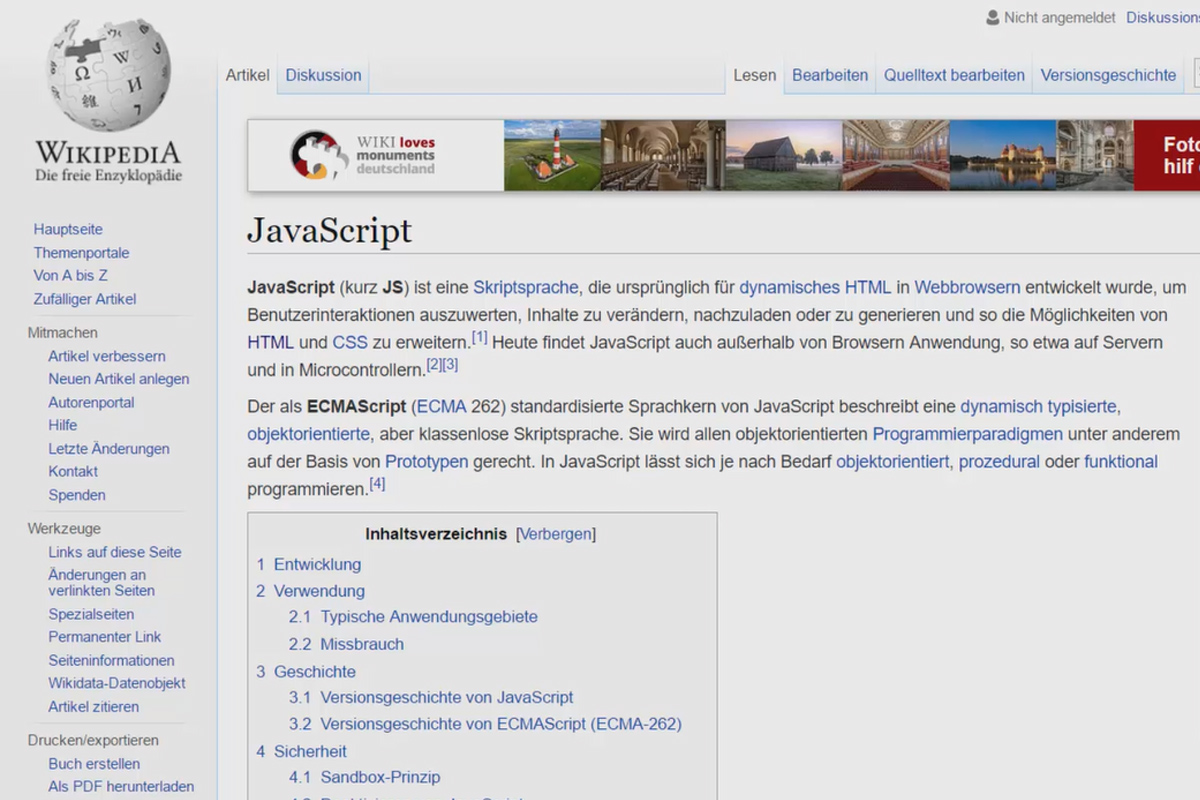Jump to footnote reference [1]

click(479, 338)
